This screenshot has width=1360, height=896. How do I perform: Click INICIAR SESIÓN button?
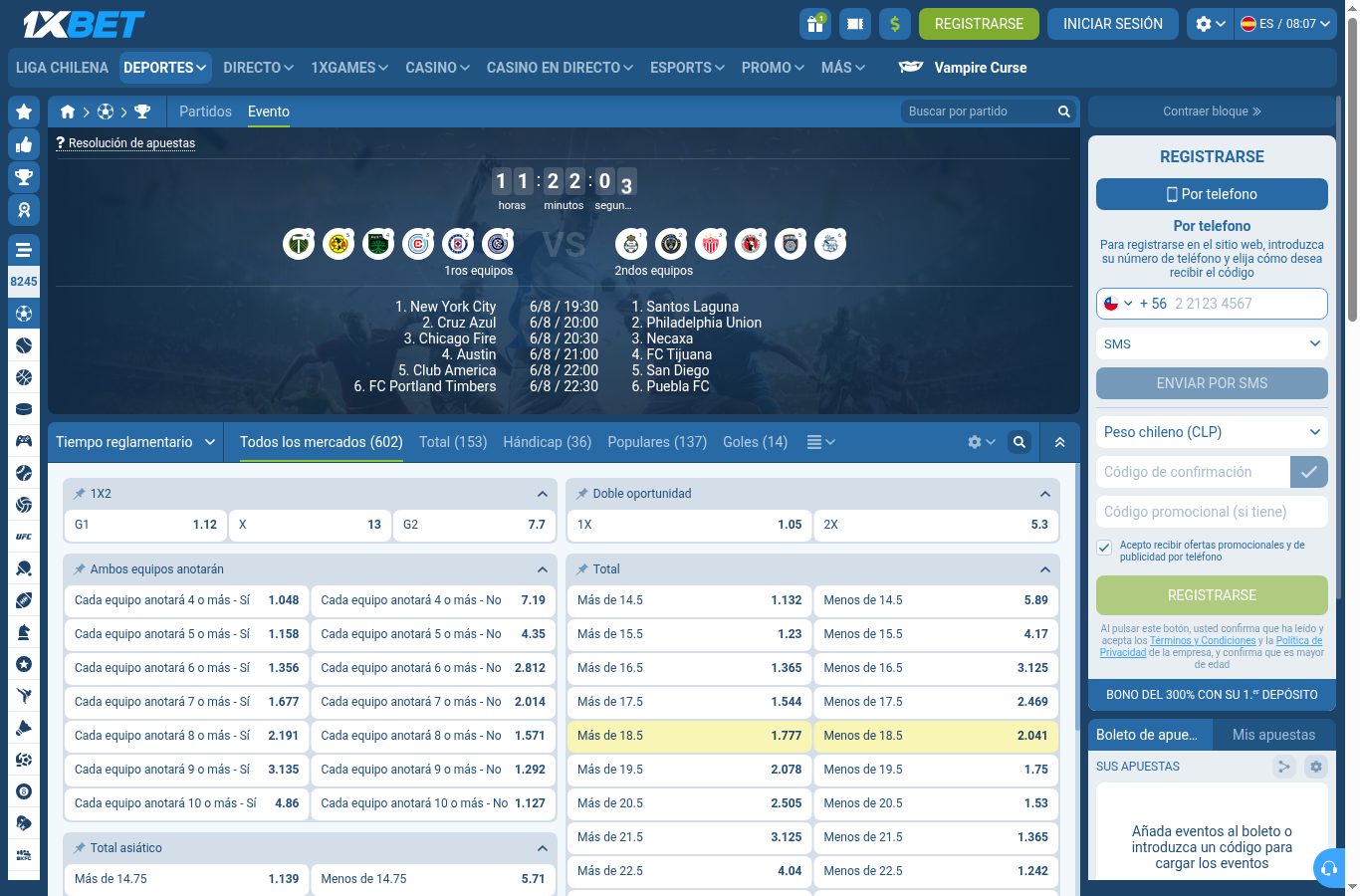pos(1113,24)
